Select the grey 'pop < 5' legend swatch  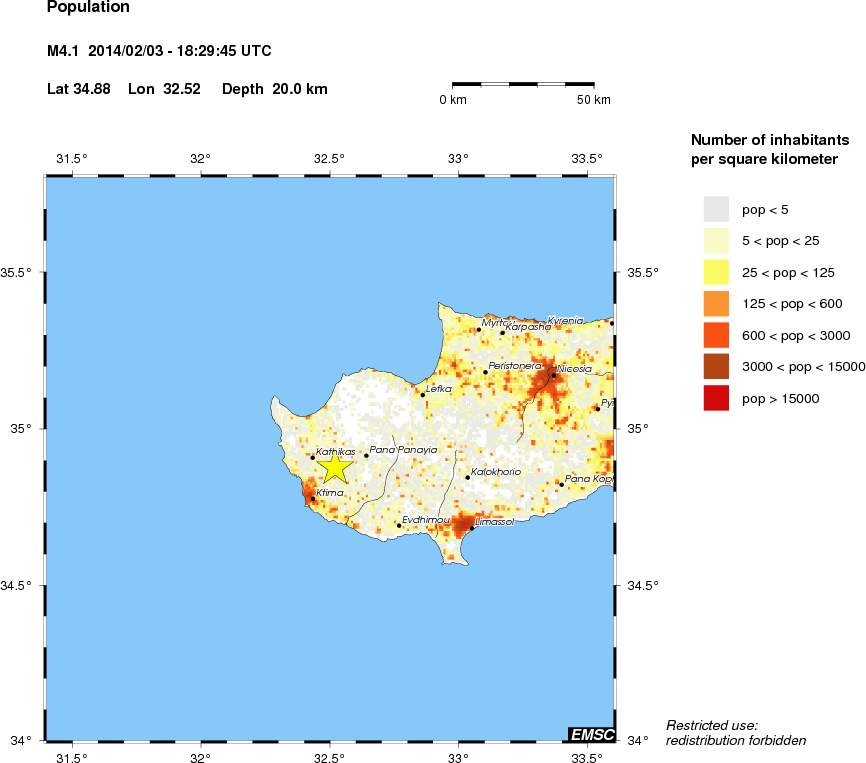(716, 209)
